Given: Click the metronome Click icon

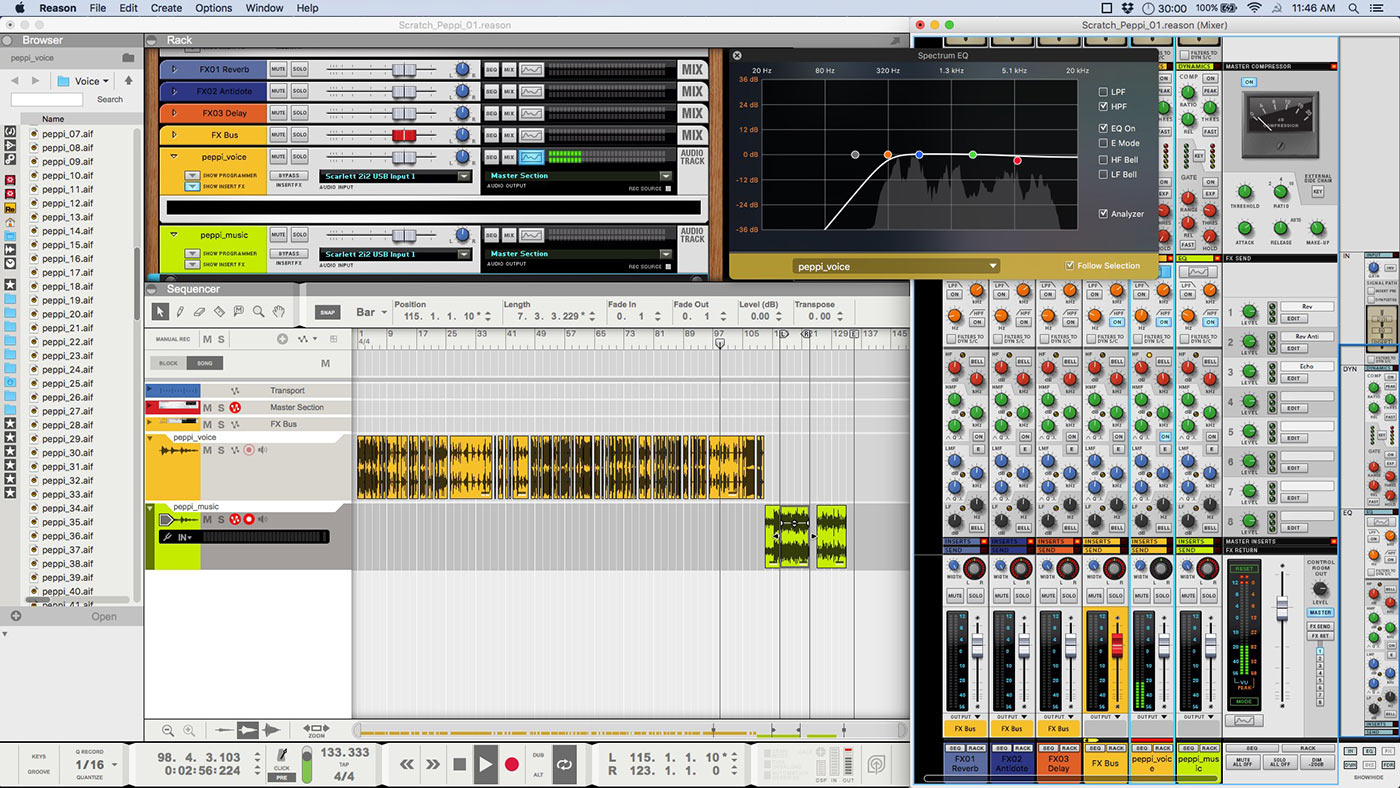Looking at the screenshot, I should click(283, 757).
